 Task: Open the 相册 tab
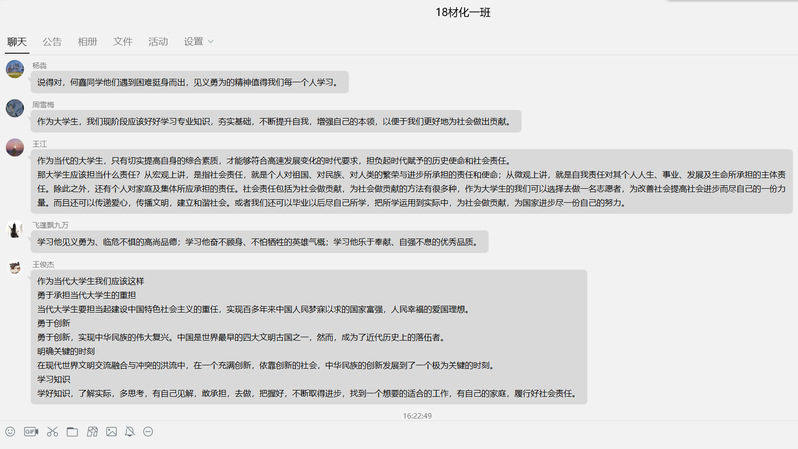pyautogui.click(x=88, y=42)
